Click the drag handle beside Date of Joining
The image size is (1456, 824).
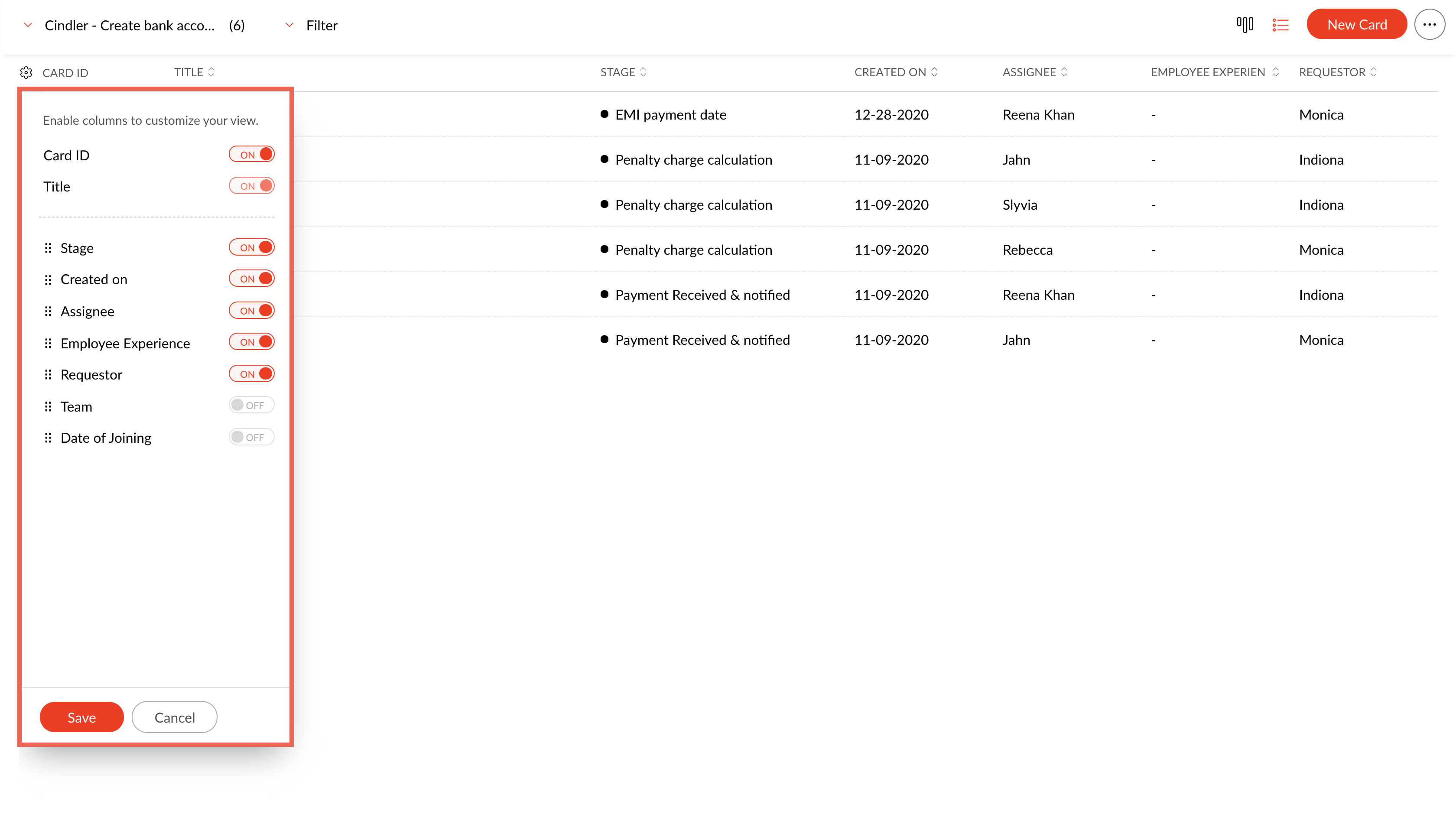pos(48,438)
